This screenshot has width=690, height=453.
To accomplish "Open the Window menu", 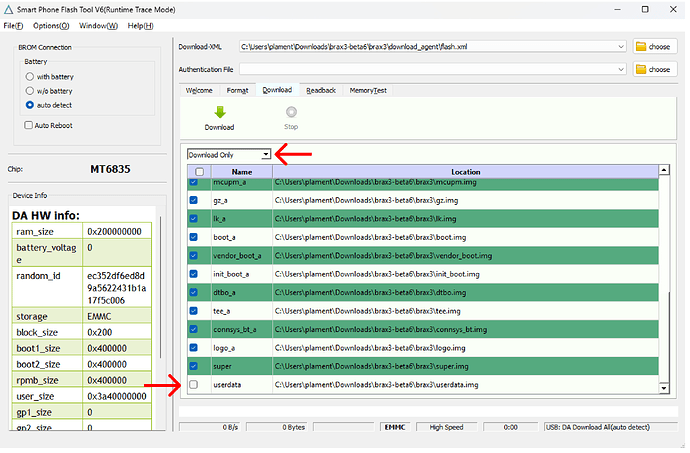I will pos(99,26).
